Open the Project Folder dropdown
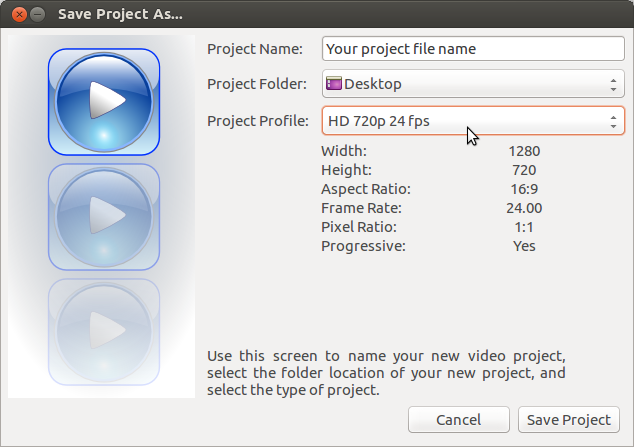 tap(473, 84)
